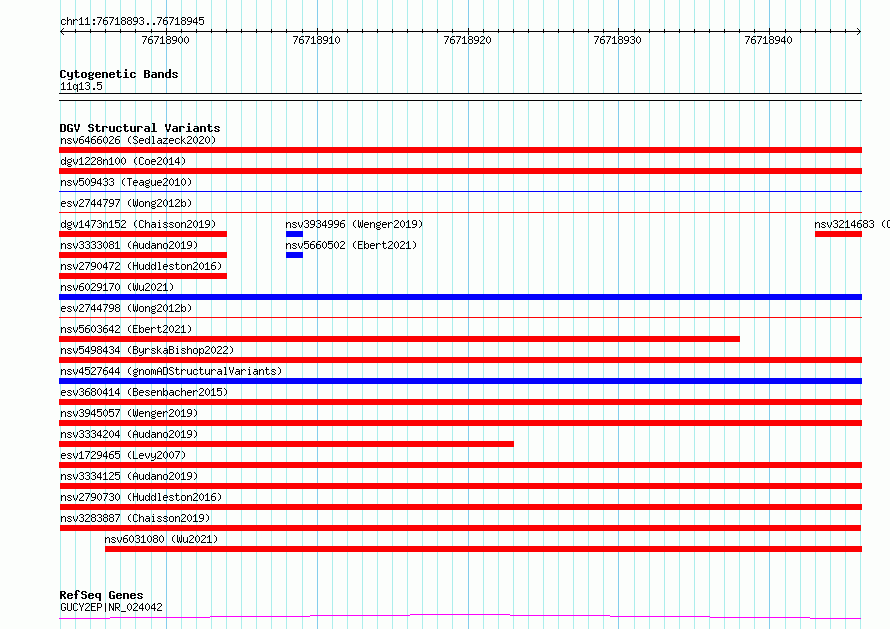Click the red bar under nsv3283887
Viewport: 890px width, 629px height.
[460, 528]
